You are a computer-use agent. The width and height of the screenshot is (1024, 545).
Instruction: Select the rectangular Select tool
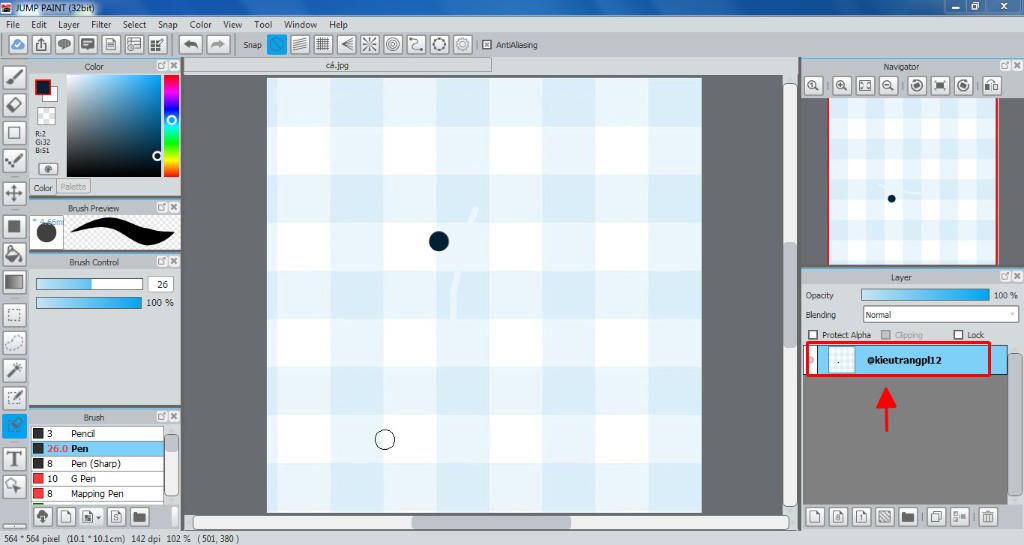(14, 315)
